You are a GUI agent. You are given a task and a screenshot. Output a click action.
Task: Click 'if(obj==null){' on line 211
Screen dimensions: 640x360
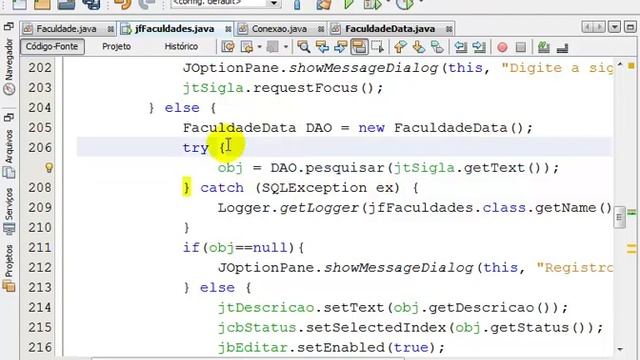pos(243,248)
